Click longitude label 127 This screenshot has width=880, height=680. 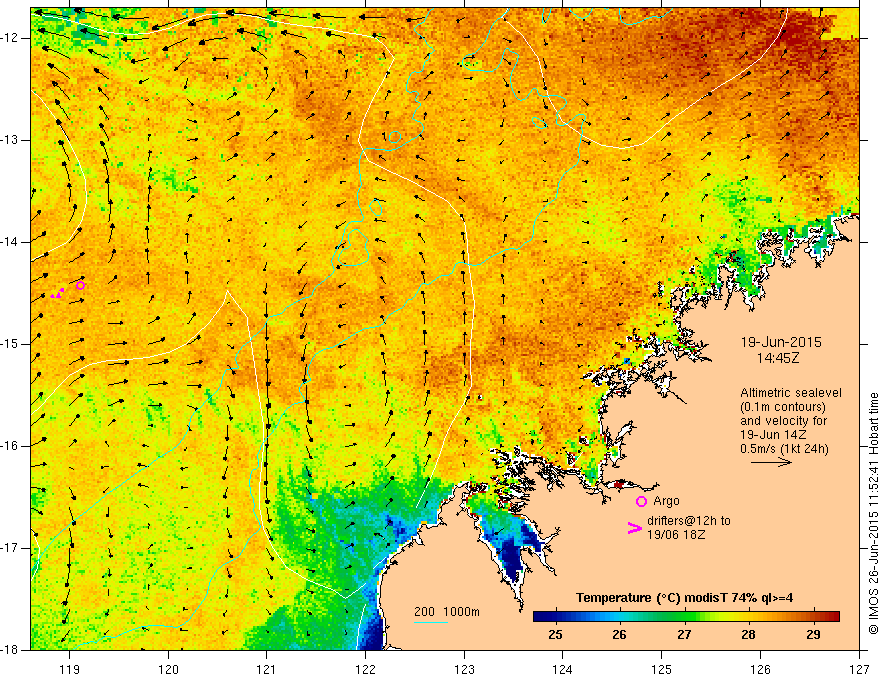[x=859, y=669]
